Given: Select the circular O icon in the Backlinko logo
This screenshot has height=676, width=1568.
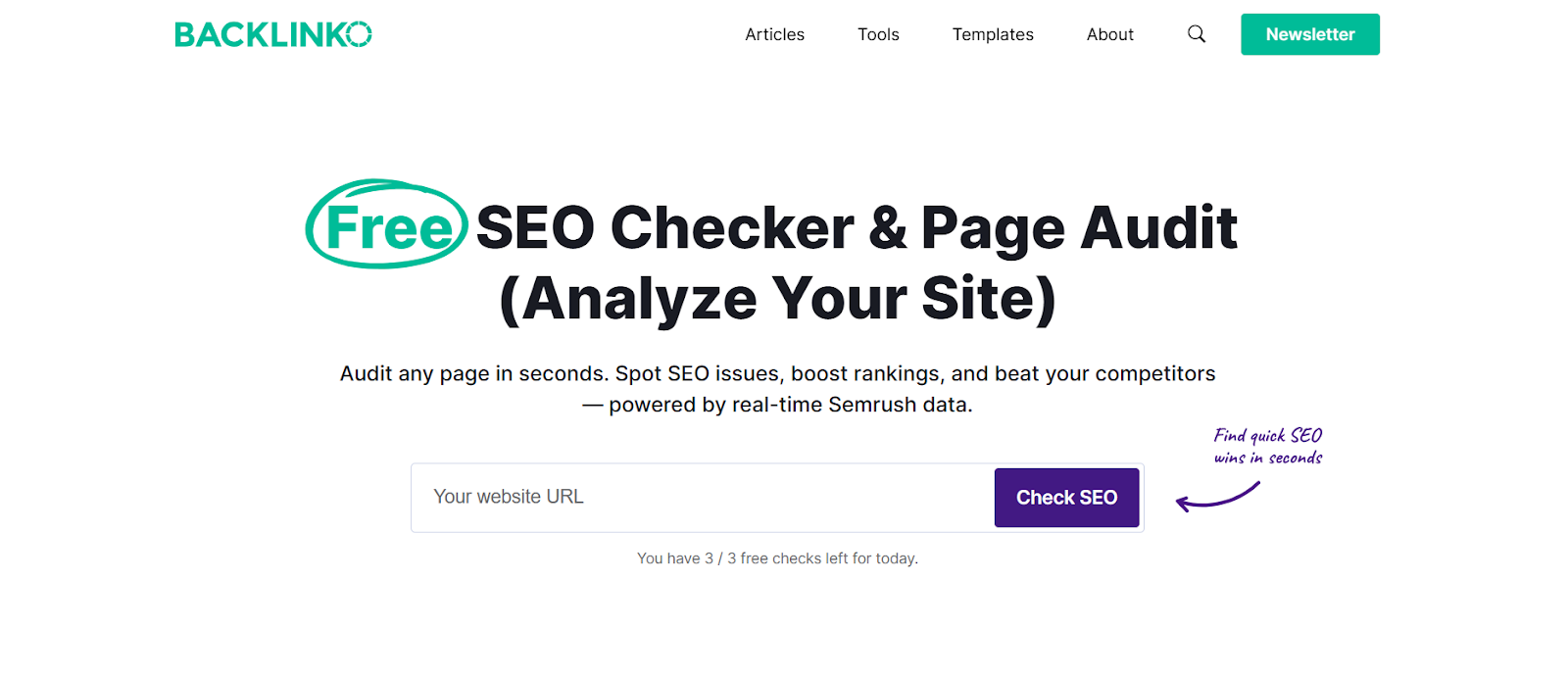Looking at the screenshot, I should click(x=361, y=33).
